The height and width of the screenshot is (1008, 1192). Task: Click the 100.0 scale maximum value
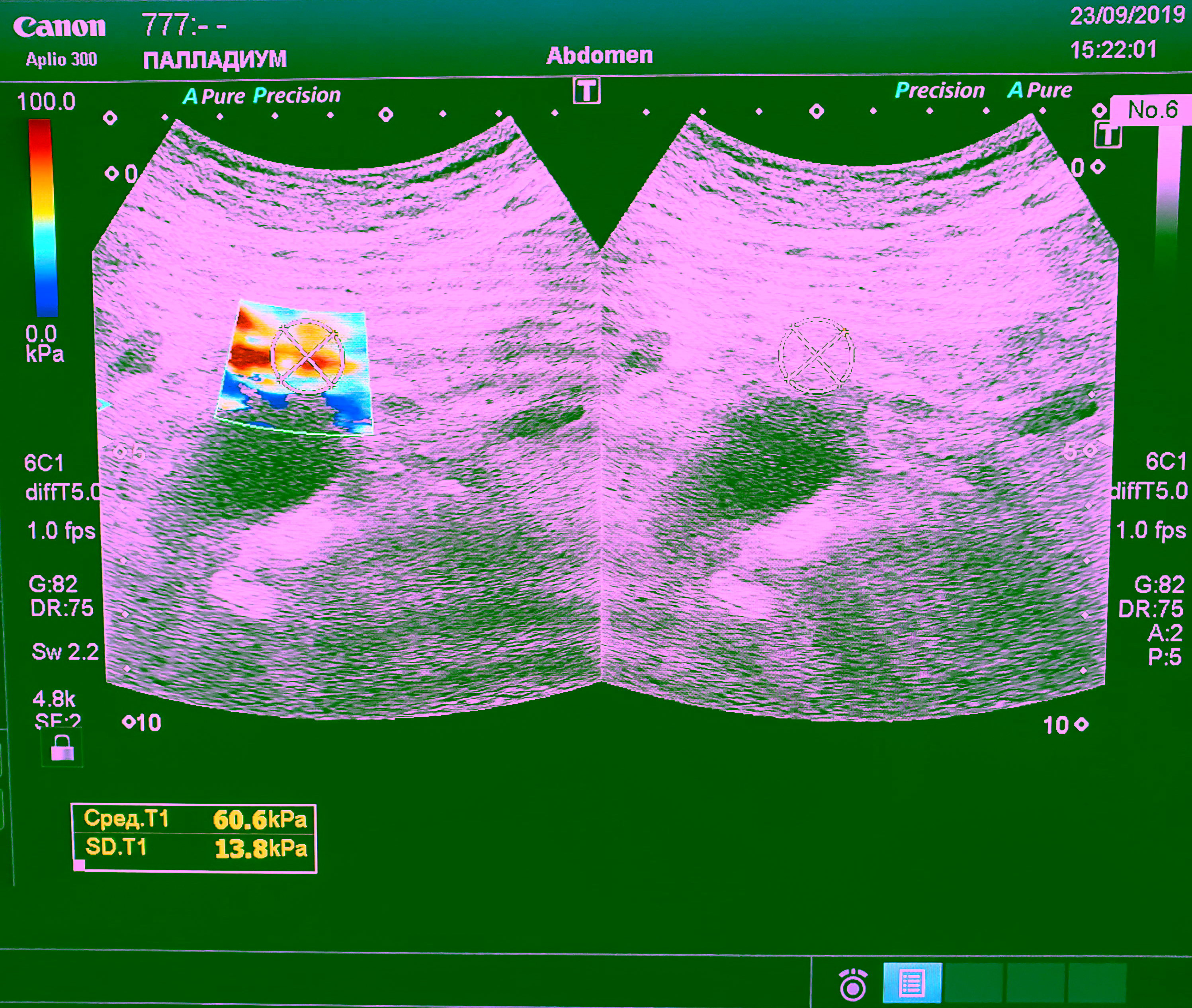(x=46, y=102)
